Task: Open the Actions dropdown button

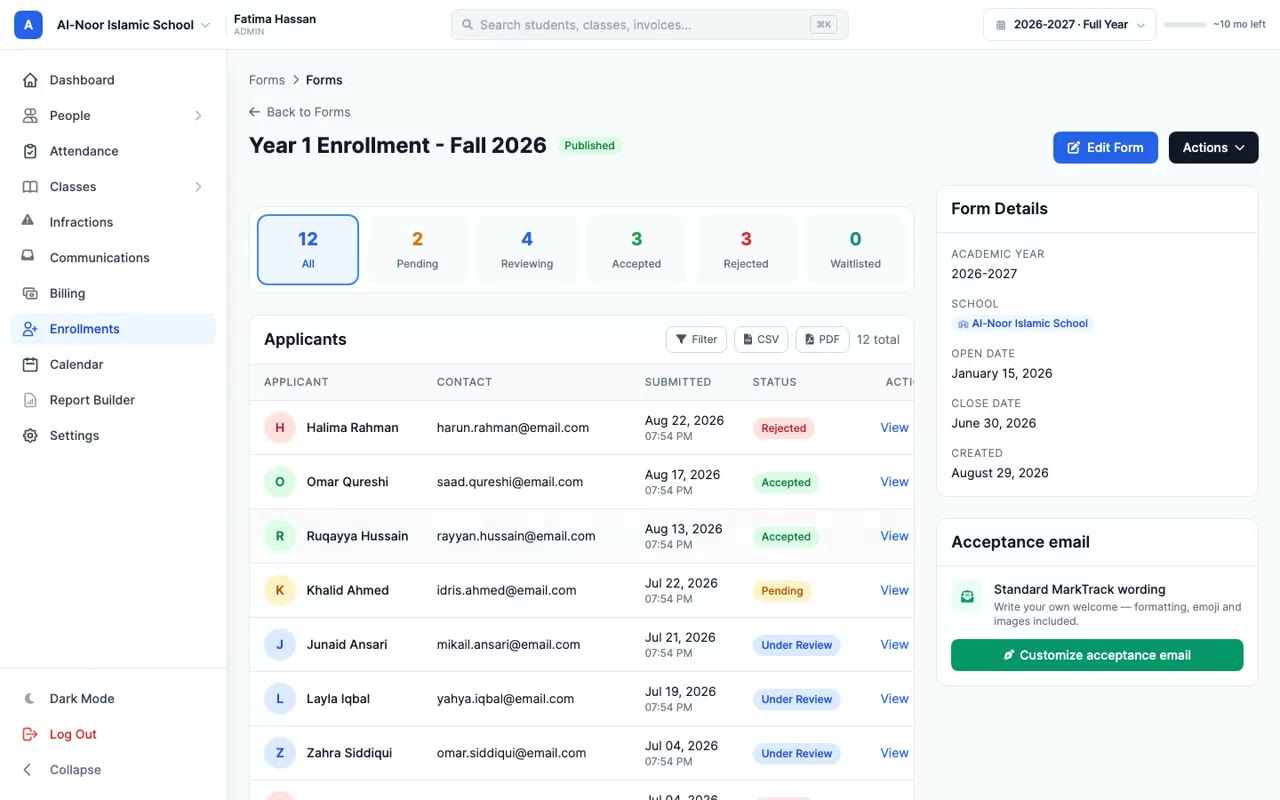Action: (1213, 148)
